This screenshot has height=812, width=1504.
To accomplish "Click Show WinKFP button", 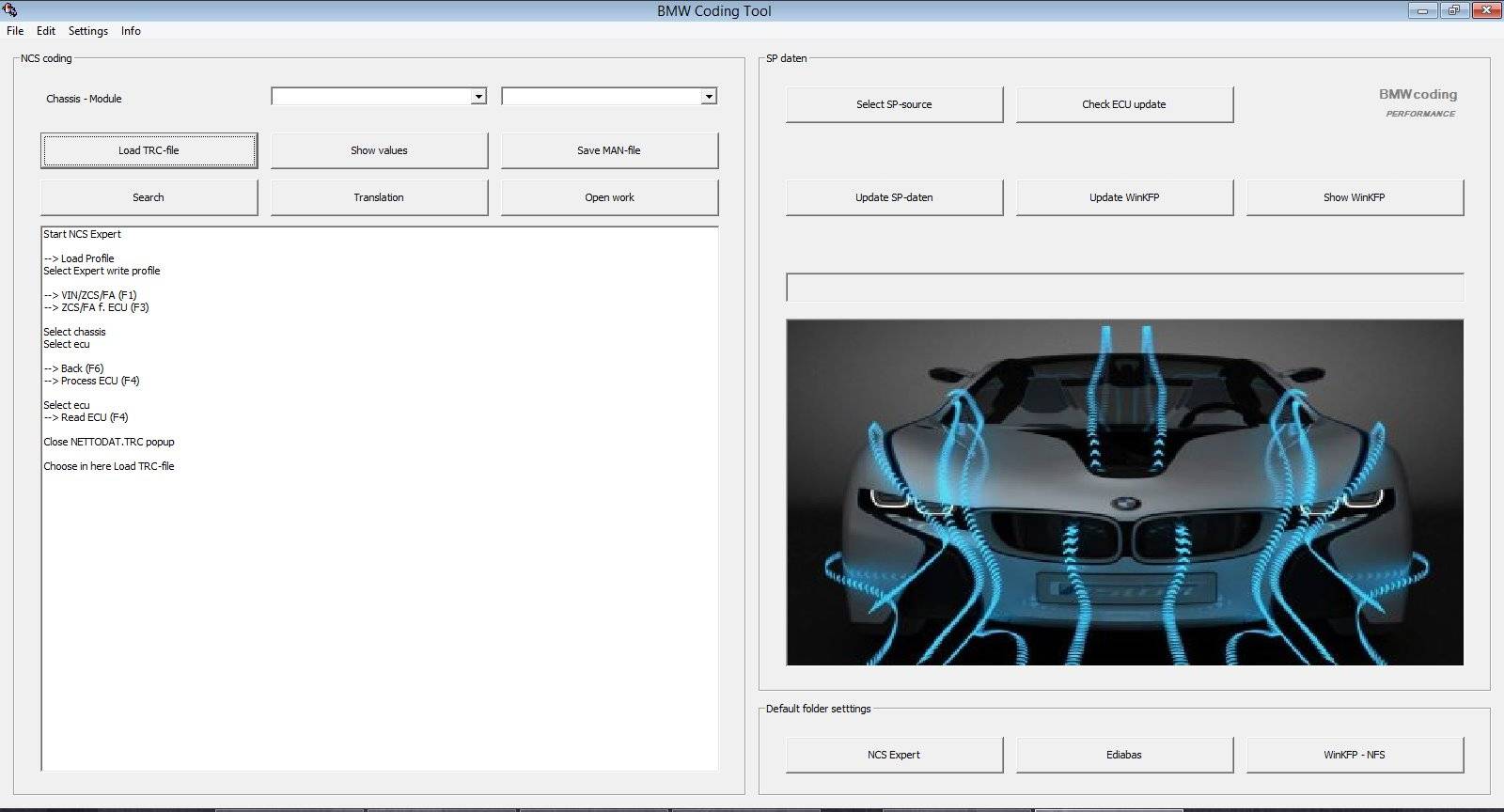I will (x=1355, y=197).
